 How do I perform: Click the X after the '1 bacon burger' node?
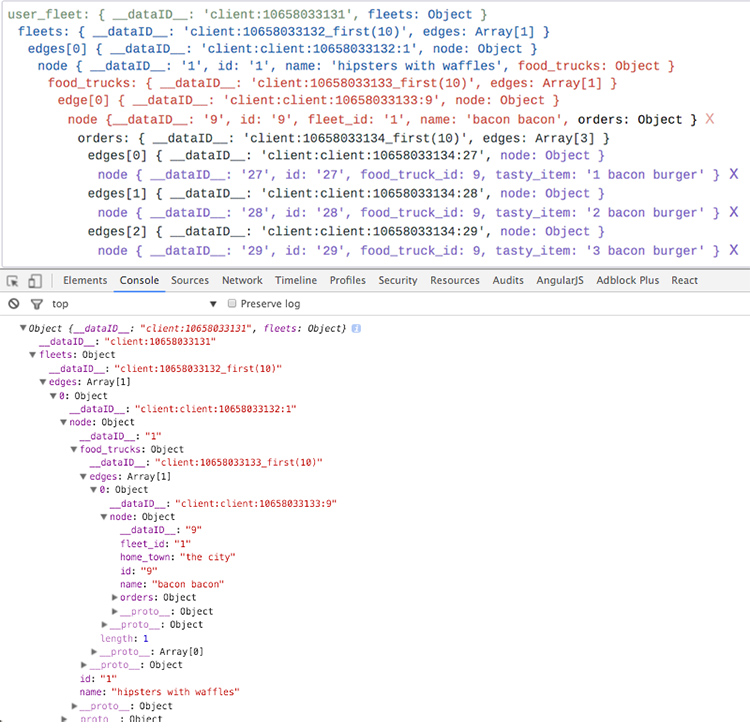tap(733, 175)
